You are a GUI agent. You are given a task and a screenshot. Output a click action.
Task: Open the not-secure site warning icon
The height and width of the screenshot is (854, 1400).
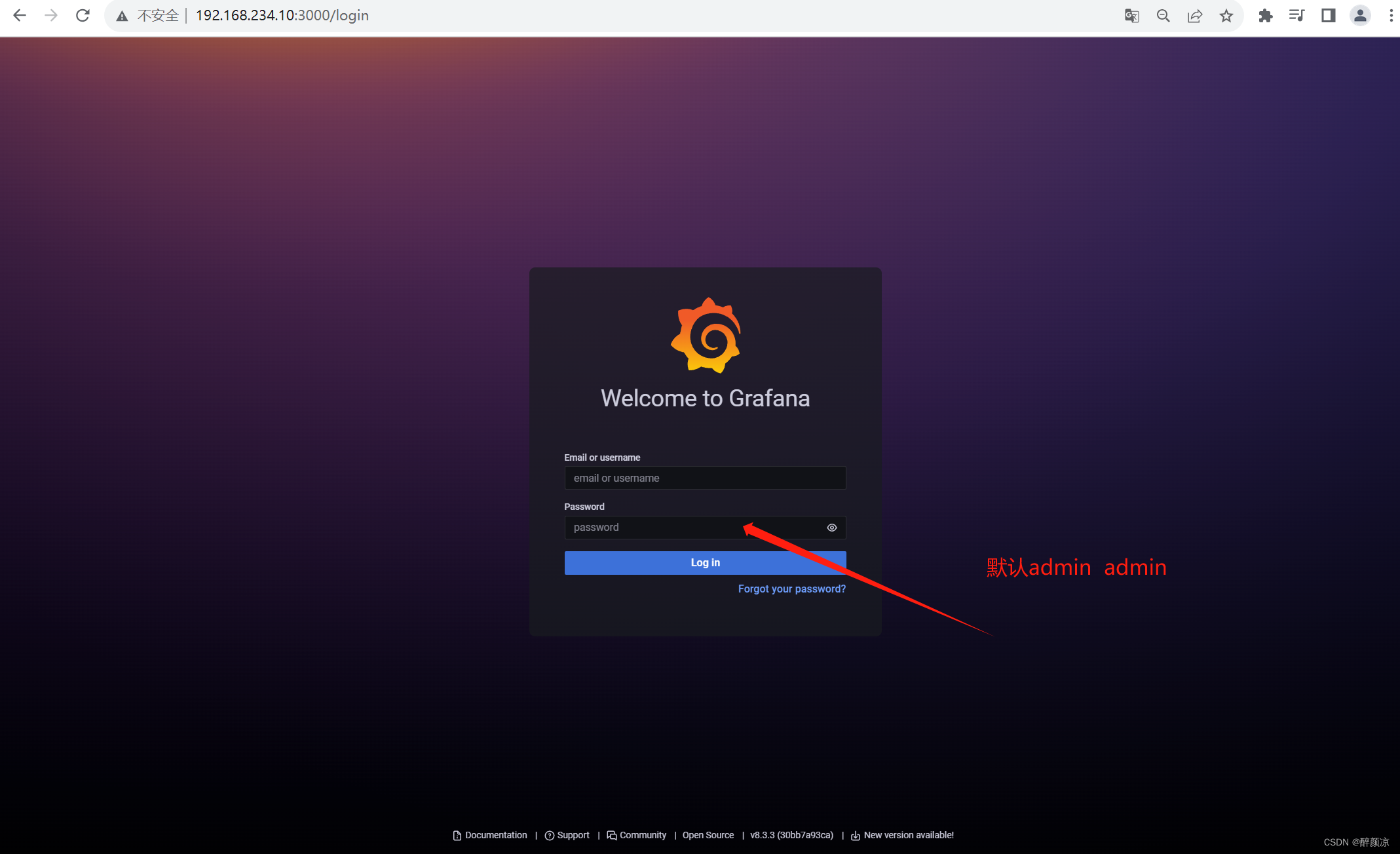coord(122,16)
